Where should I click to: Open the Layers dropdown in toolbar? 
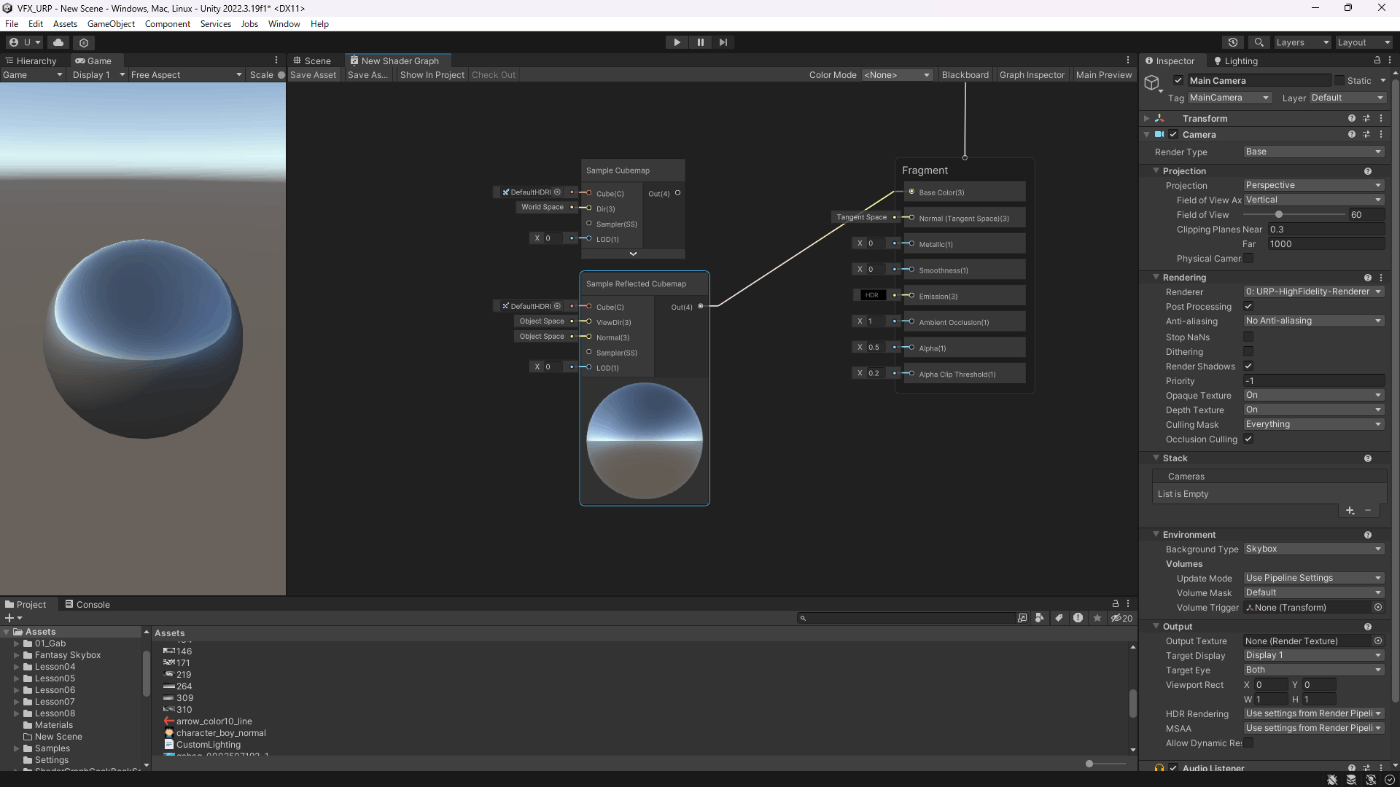1302,42
